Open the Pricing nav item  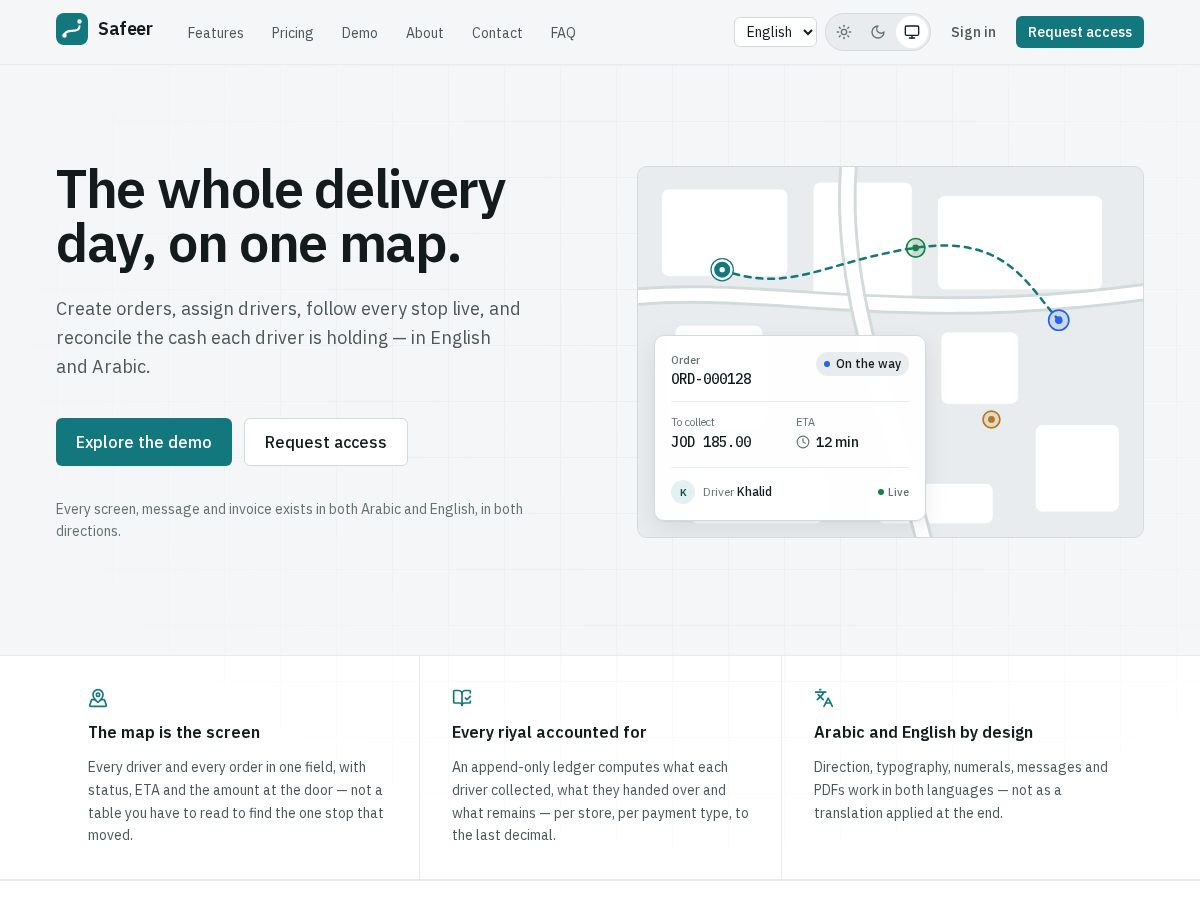click(x=292, y=33)
